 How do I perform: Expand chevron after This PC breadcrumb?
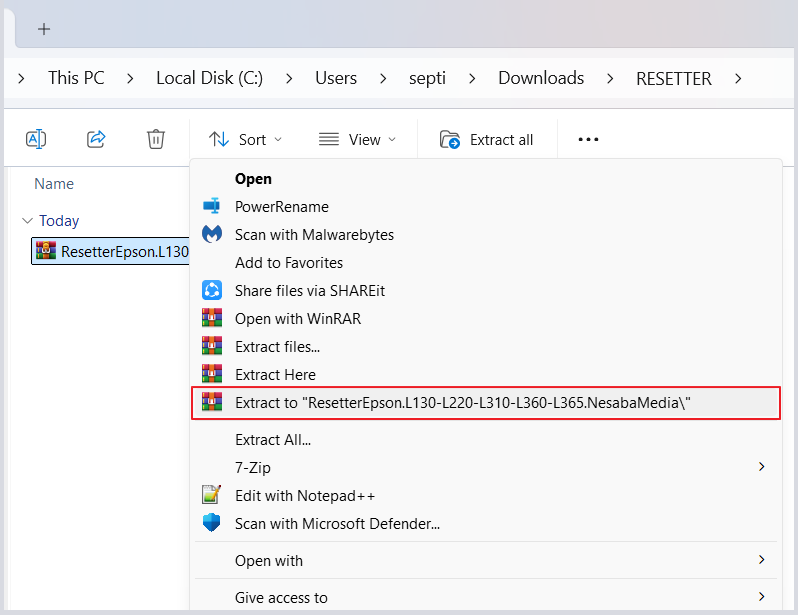pyautogui.click(x=130, y=78)
